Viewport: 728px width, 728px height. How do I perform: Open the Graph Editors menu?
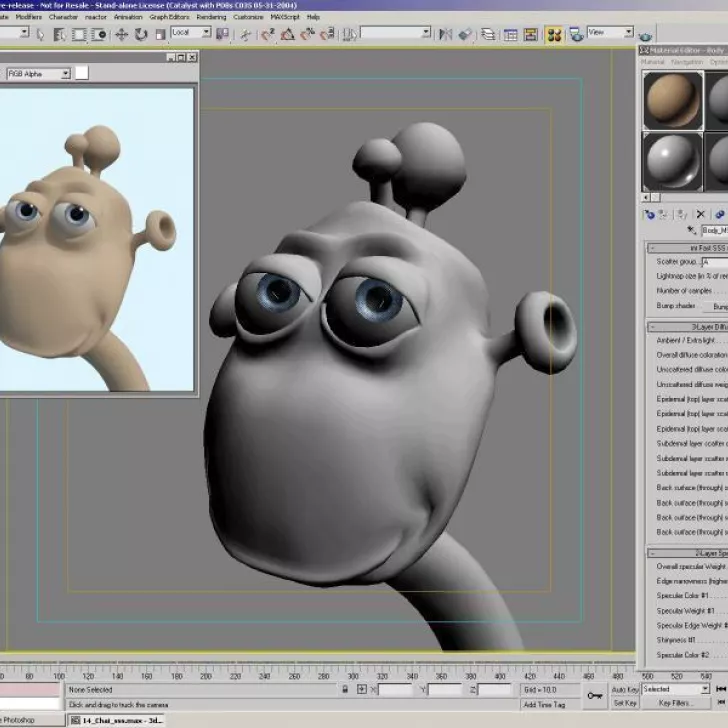169,17
